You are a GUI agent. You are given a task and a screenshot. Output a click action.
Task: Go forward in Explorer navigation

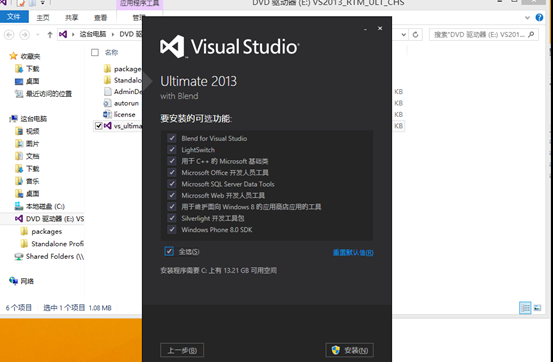(x=24, y=35)
